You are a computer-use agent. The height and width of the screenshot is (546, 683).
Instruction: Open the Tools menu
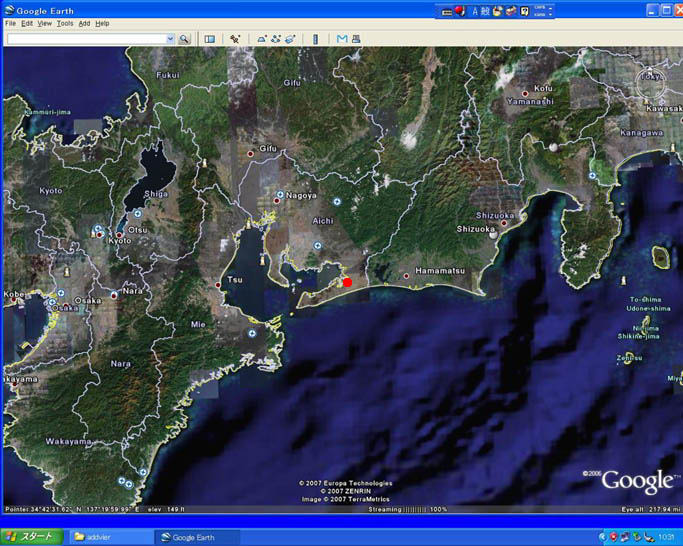pyautogui.click(x=65, y=24)
